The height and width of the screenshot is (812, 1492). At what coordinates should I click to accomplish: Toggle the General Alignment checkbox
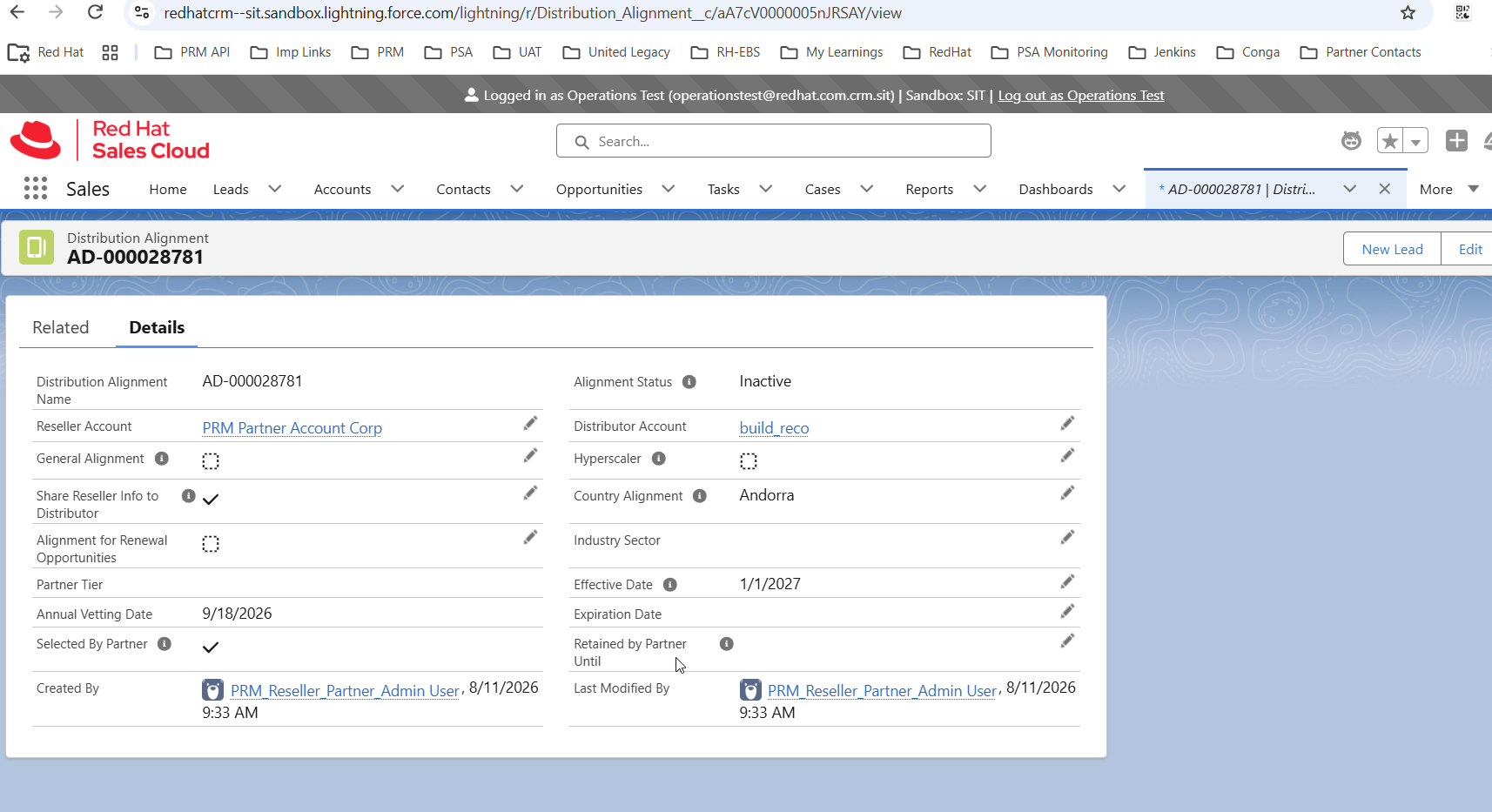(x=211, y=461)
